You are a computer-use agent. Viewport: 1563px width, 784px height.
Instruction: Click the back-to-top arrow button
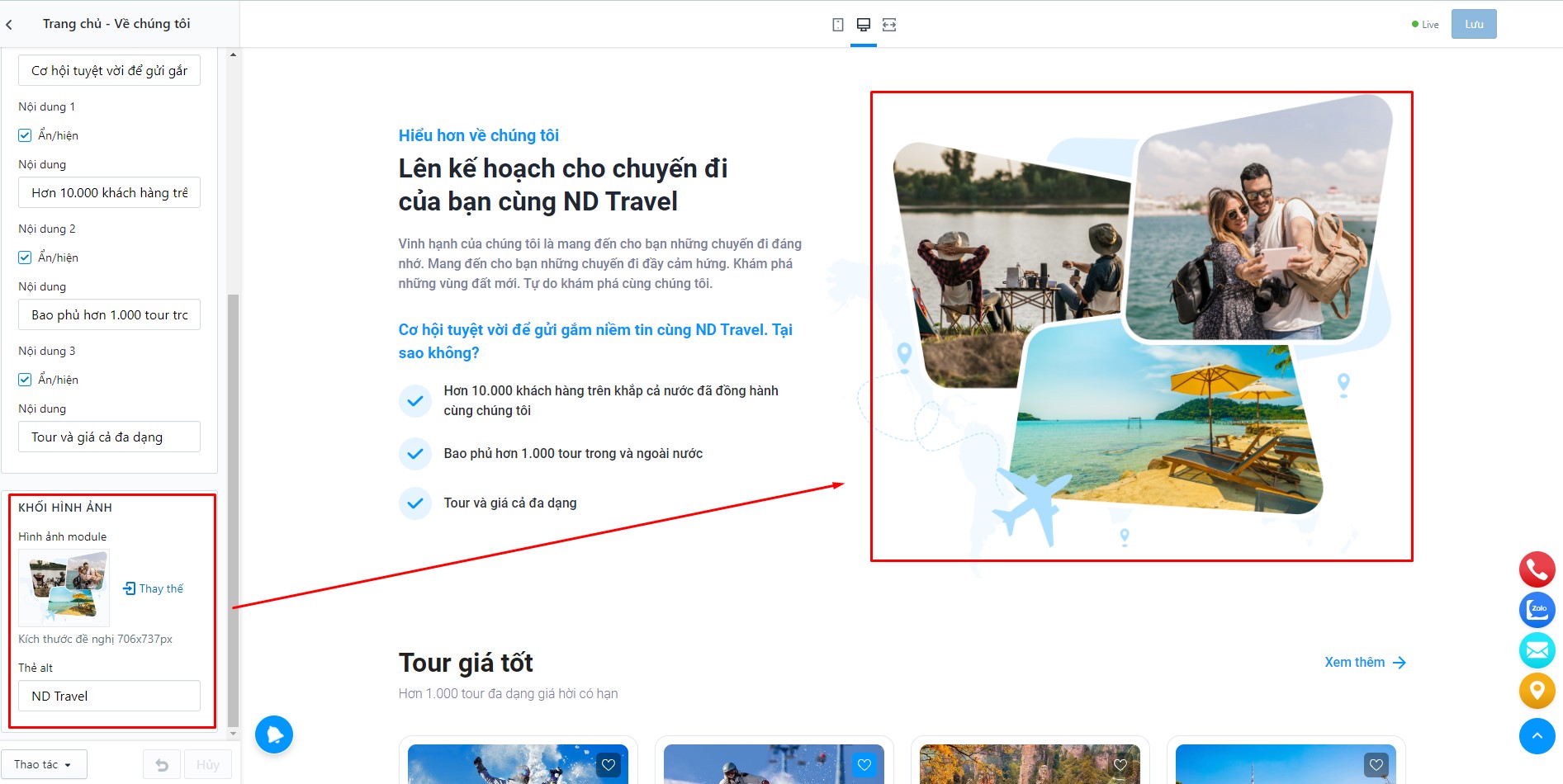click(x=1537, y=735)
